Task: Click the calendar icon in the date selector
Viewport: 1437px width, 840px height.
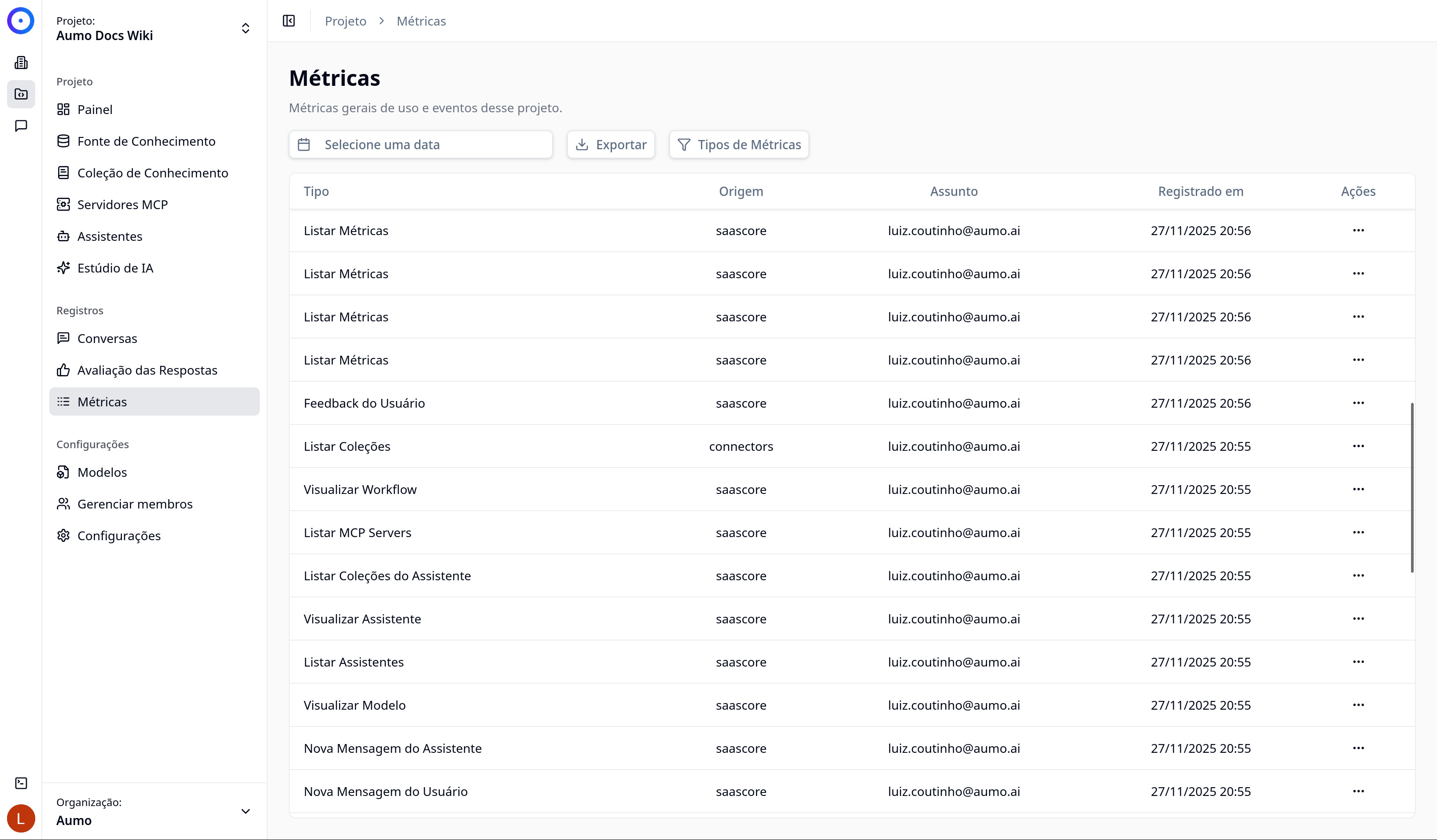Action: pyautogui.click(x=304, y=144)
